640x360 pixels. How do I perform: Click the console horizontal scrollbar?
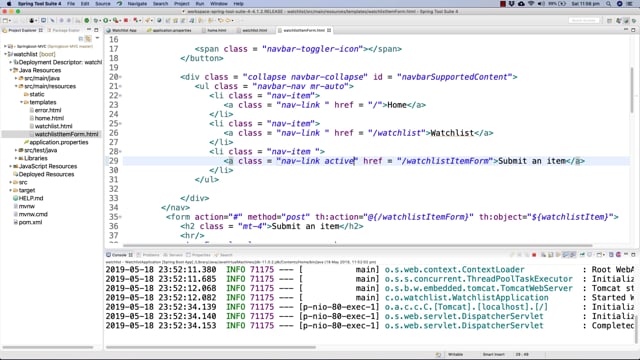pos(211,347)
